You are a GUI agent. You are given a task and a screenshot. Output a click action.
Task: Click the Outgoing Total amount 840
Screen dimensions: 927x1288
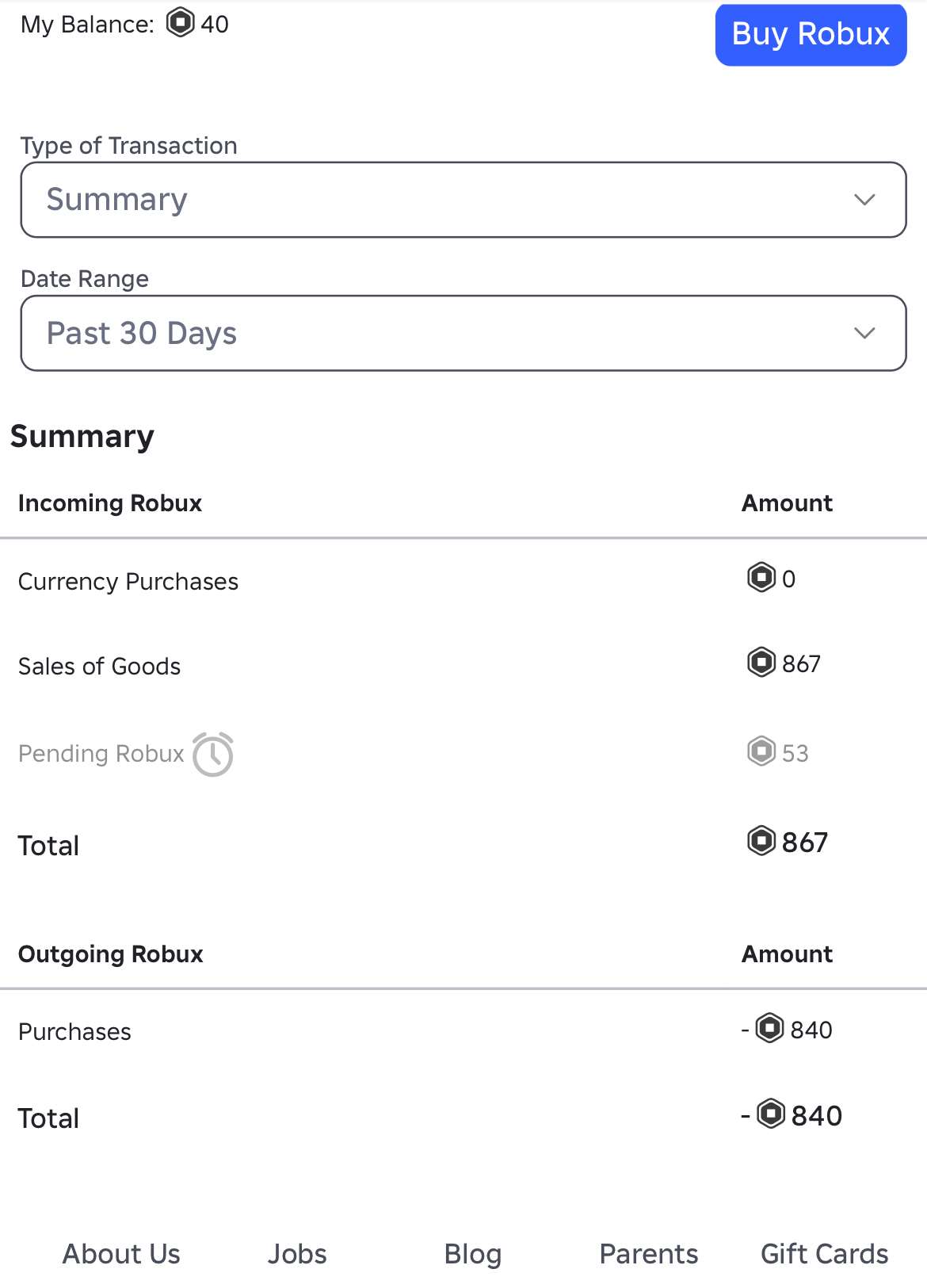(817, 1115)
